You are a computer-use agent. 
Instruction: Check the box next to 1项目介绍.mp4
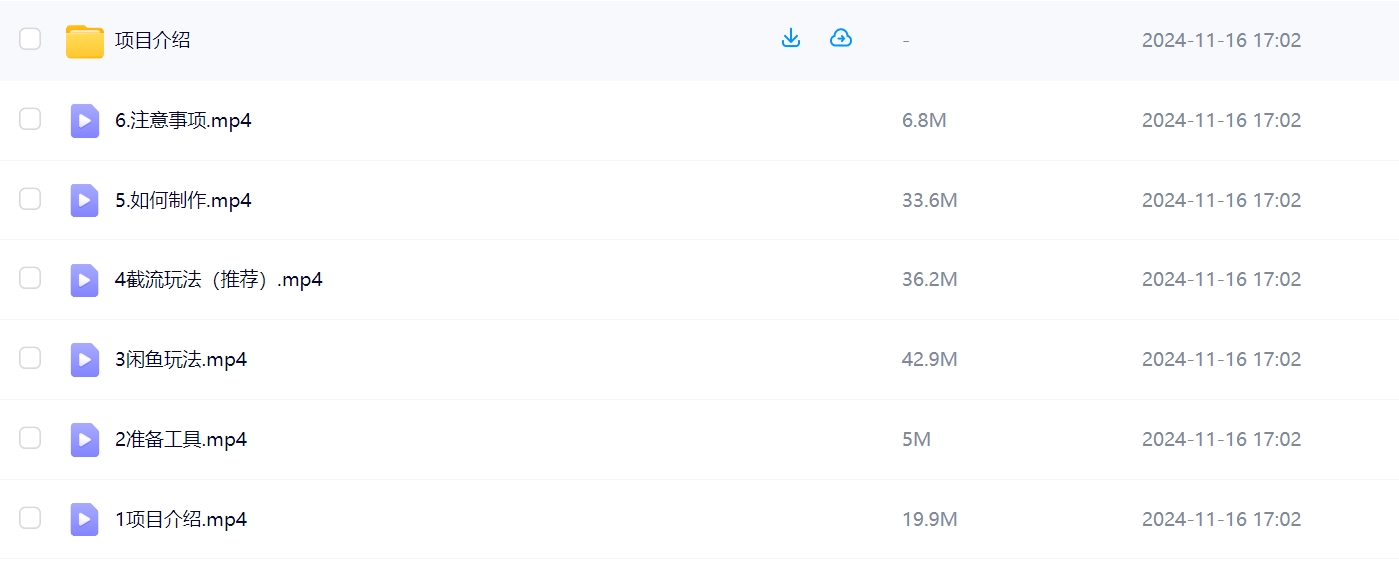30,518
